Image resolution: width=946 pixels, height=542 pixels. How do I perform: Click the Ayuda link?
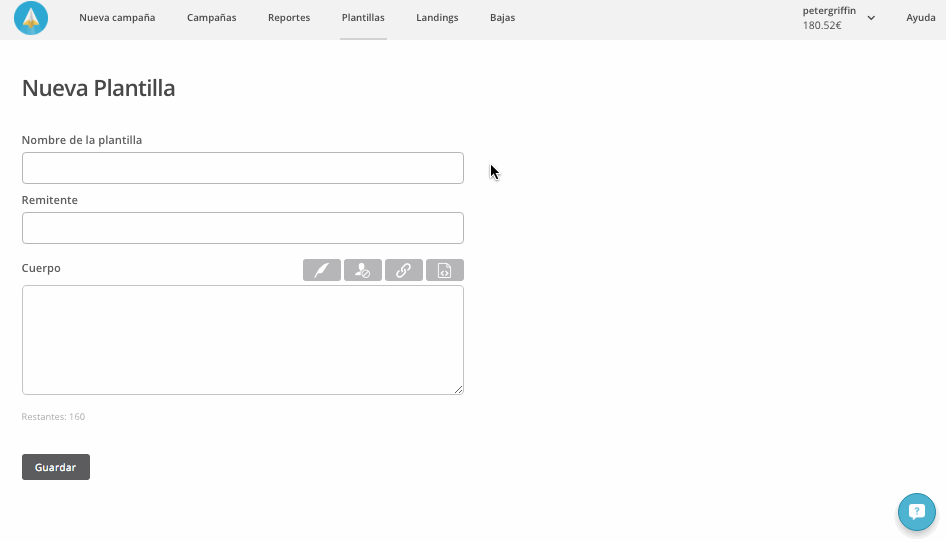[920, 18]
